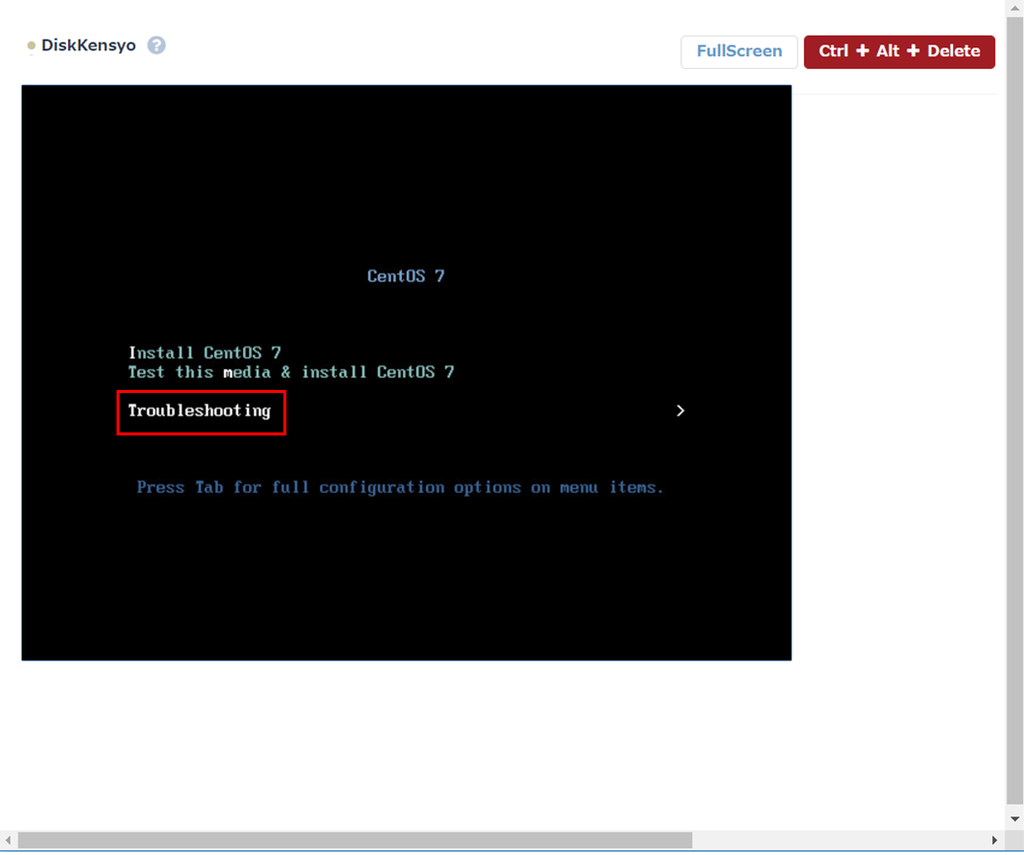1024x855 pixels.
Task: Click the scroll down arrow on vertical scrollbar
Action: tap(1015, 819)
